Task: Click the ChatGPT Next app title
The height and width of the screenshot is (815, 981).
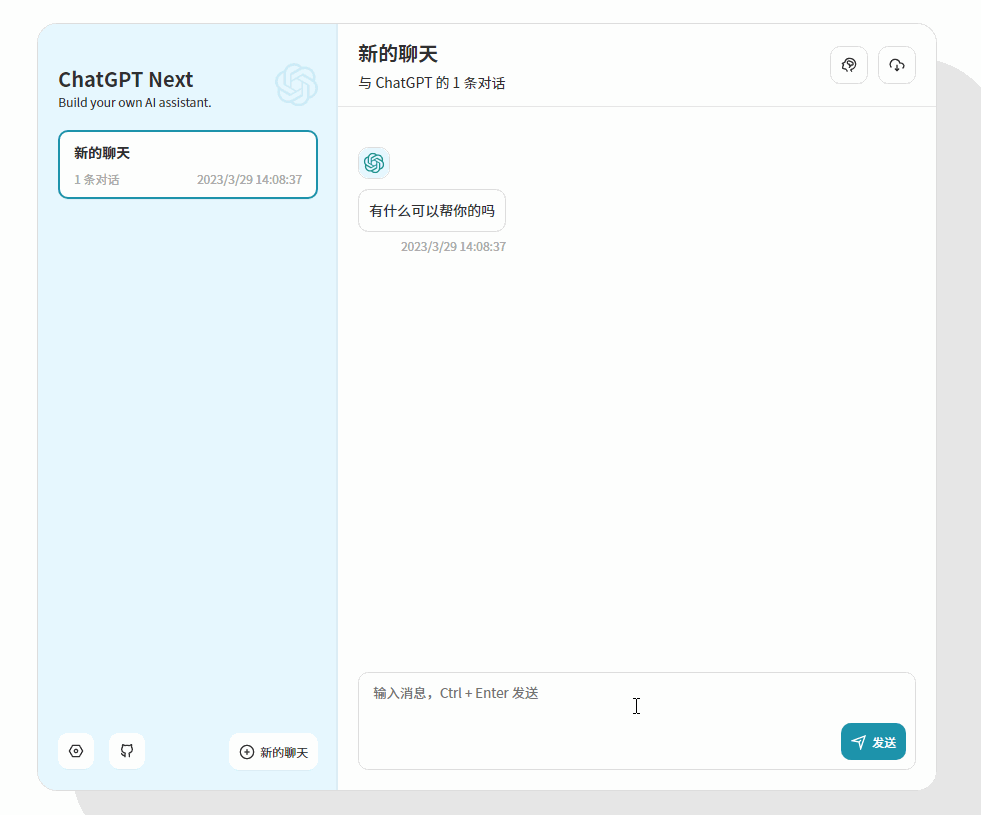Action: coord(126,80)
